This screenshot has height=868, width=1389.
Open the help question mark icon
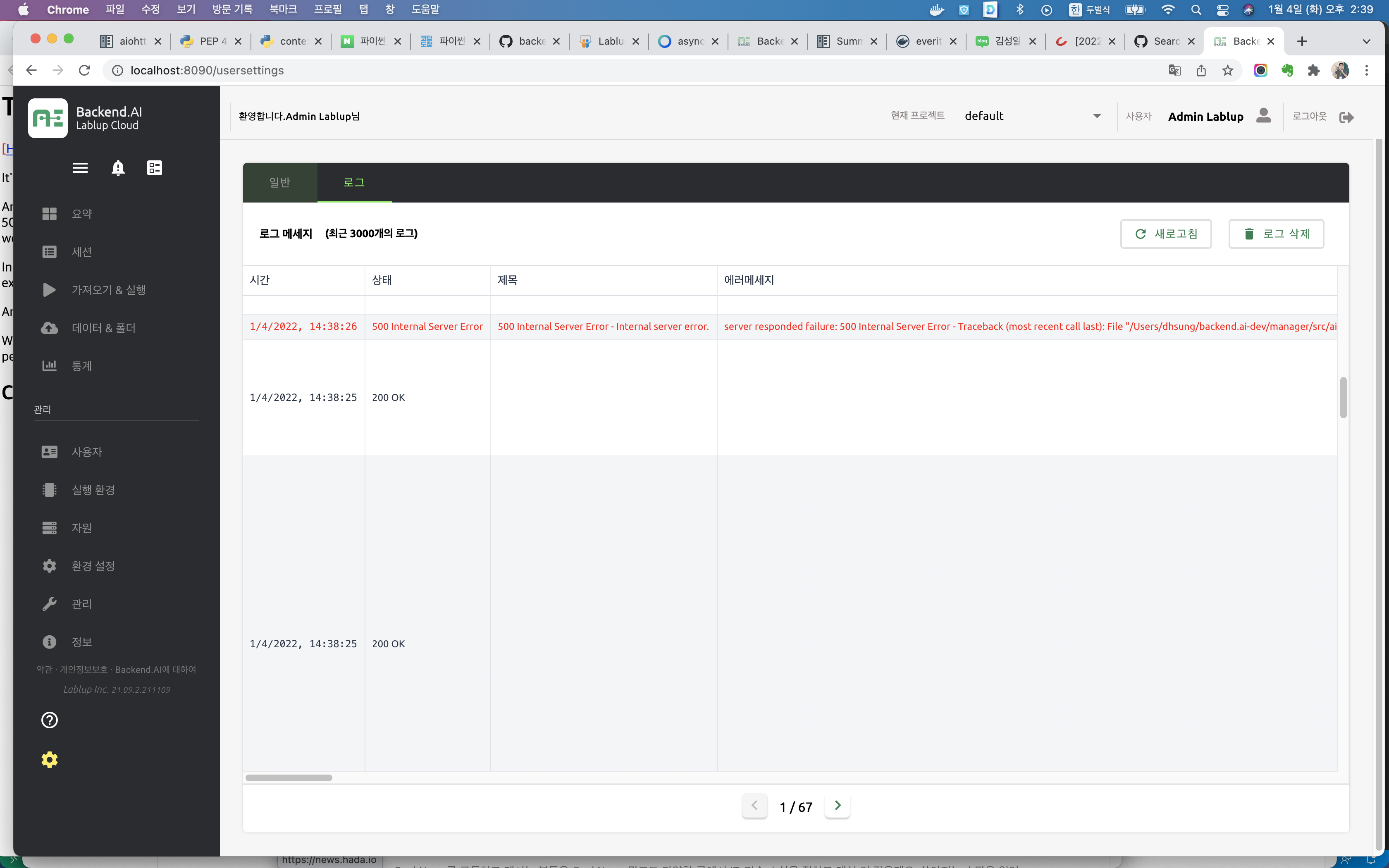point(49,720)
